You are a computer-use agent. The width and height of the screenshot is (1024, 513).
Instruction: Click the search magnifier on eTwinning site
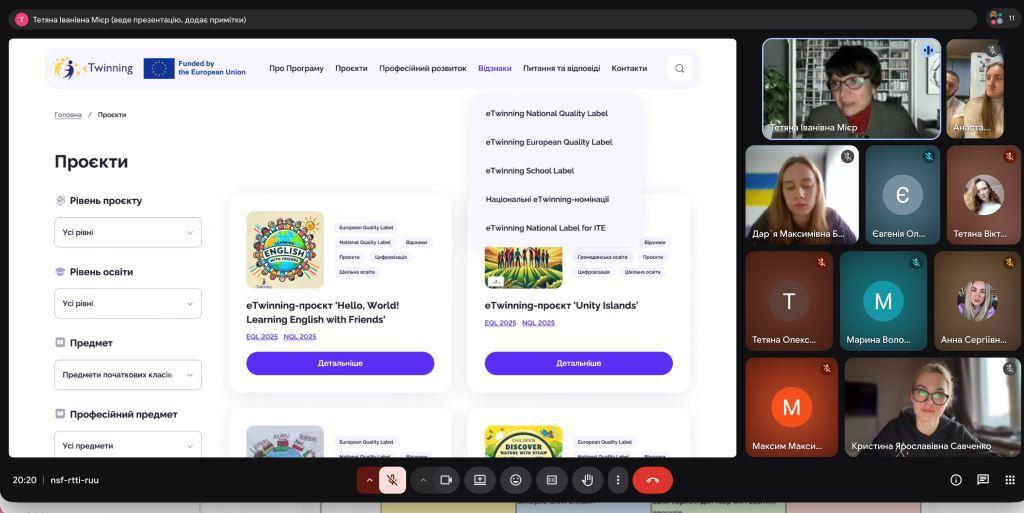[x=679, y=69]
